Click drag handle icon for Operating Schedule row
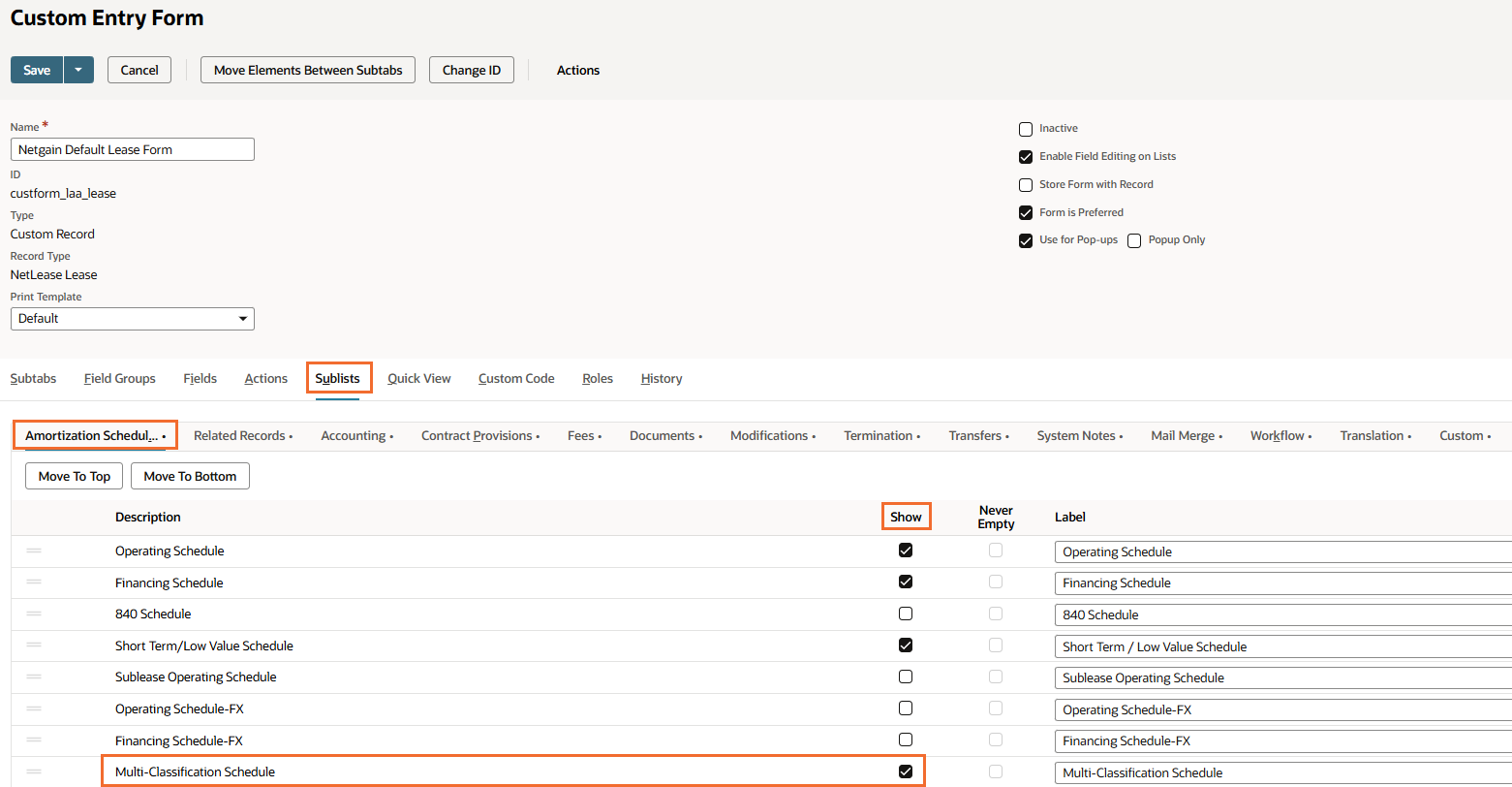 pos(34,551)
